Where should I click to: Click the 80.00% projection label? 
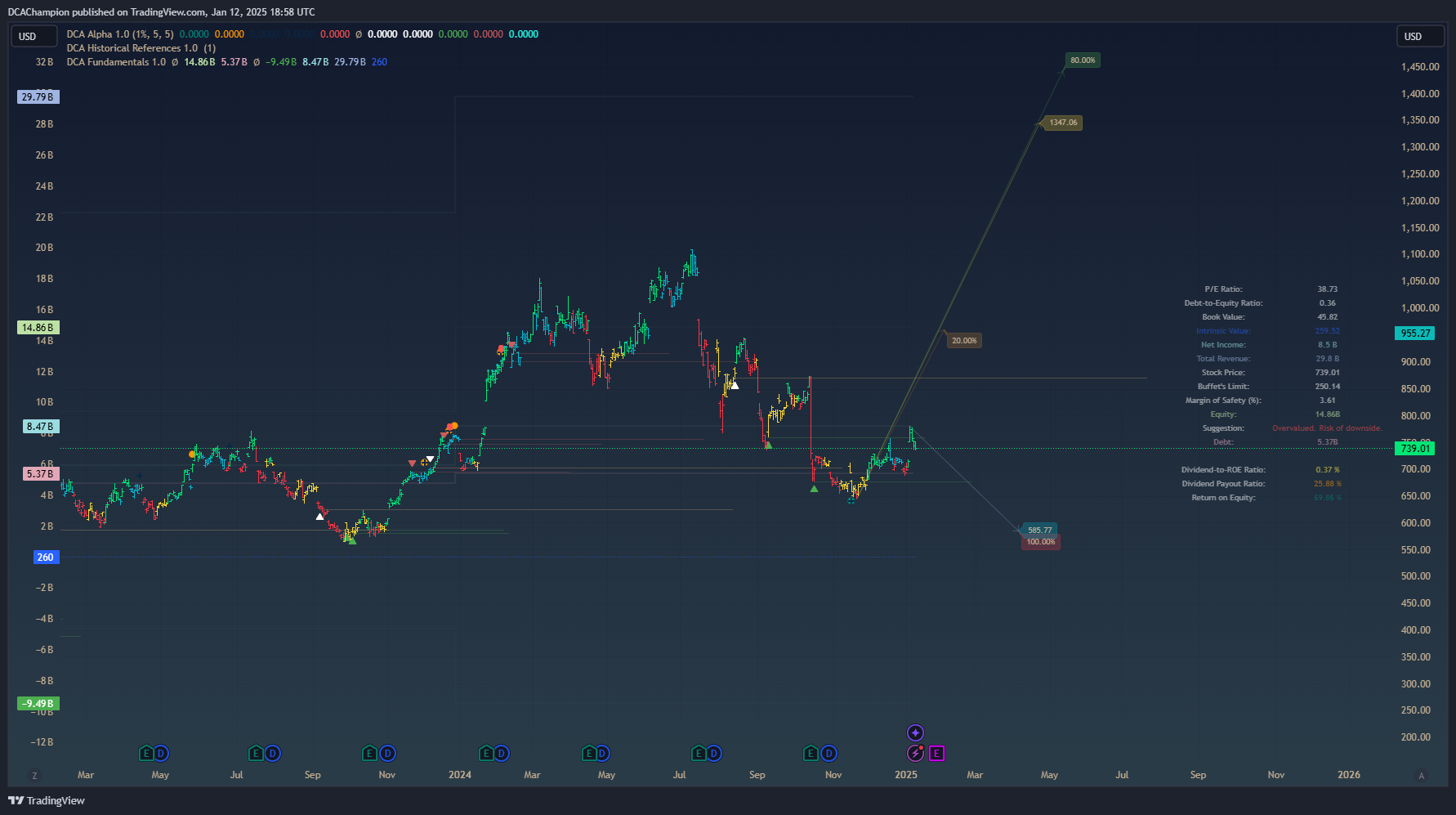coord(1083,60)
